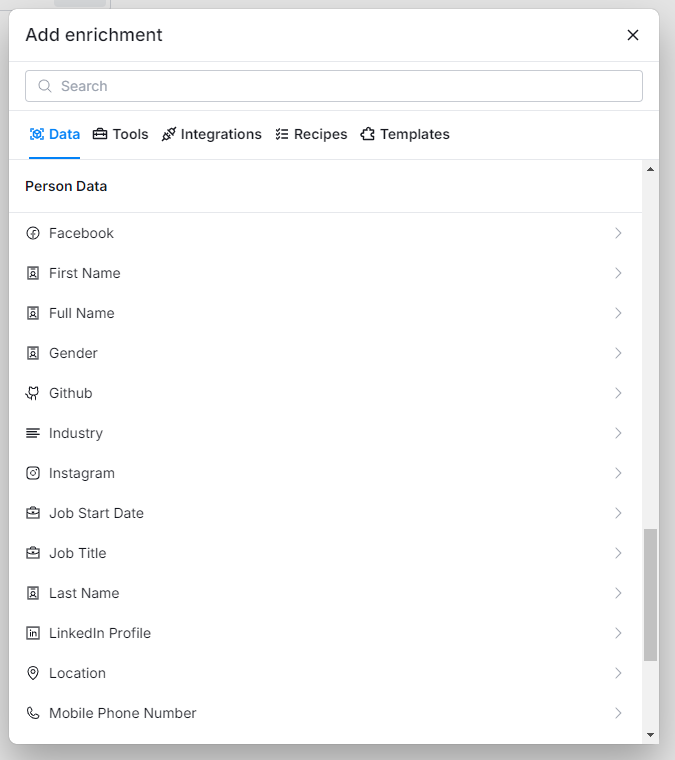
Task: Click the scrollbar up arrow
Action: click(x=650, y=169)
